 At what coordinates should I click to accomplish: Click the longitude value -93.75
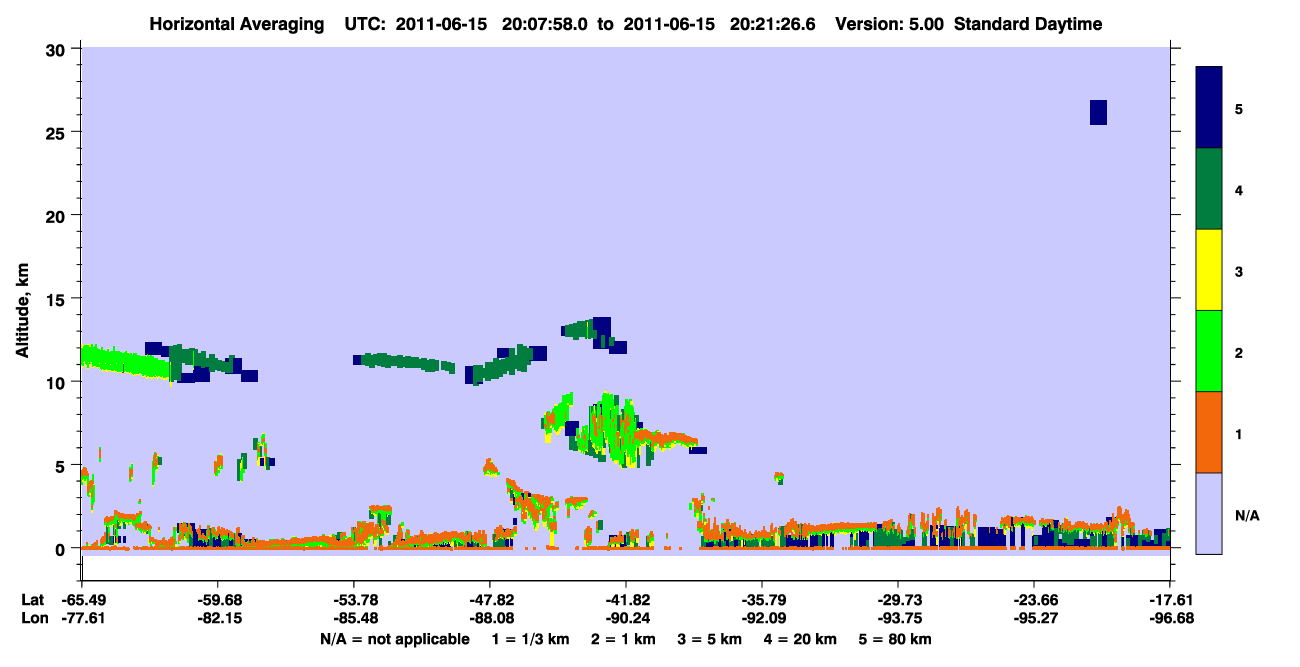click(x=898, y=618)
